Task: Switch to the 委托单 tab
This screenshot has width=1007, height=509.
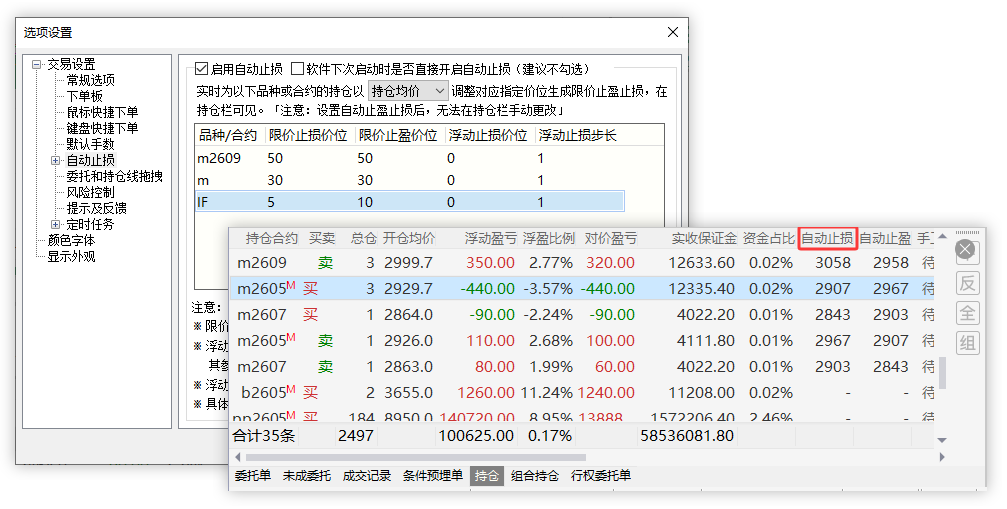Action: [x=252, y=476]
